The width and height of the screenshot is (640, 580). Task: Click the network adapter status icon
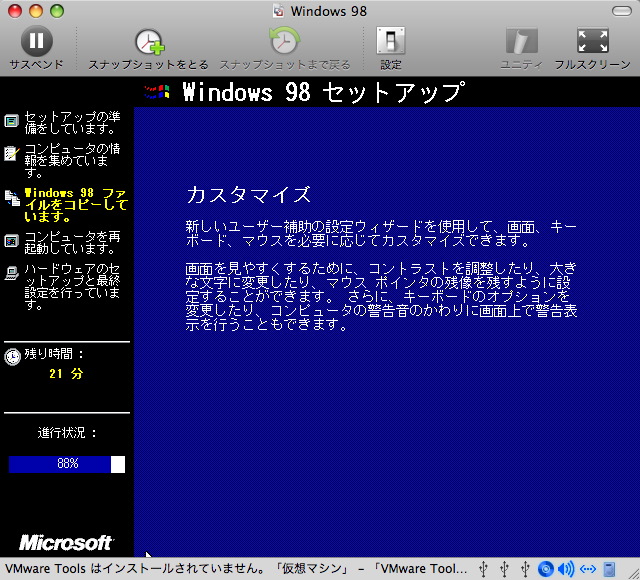coord(588,569)
